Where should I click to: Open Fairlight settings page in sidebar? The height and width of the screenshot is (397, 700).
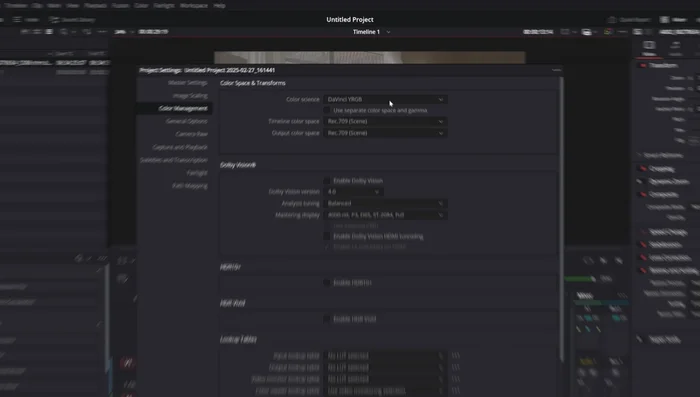197,173
